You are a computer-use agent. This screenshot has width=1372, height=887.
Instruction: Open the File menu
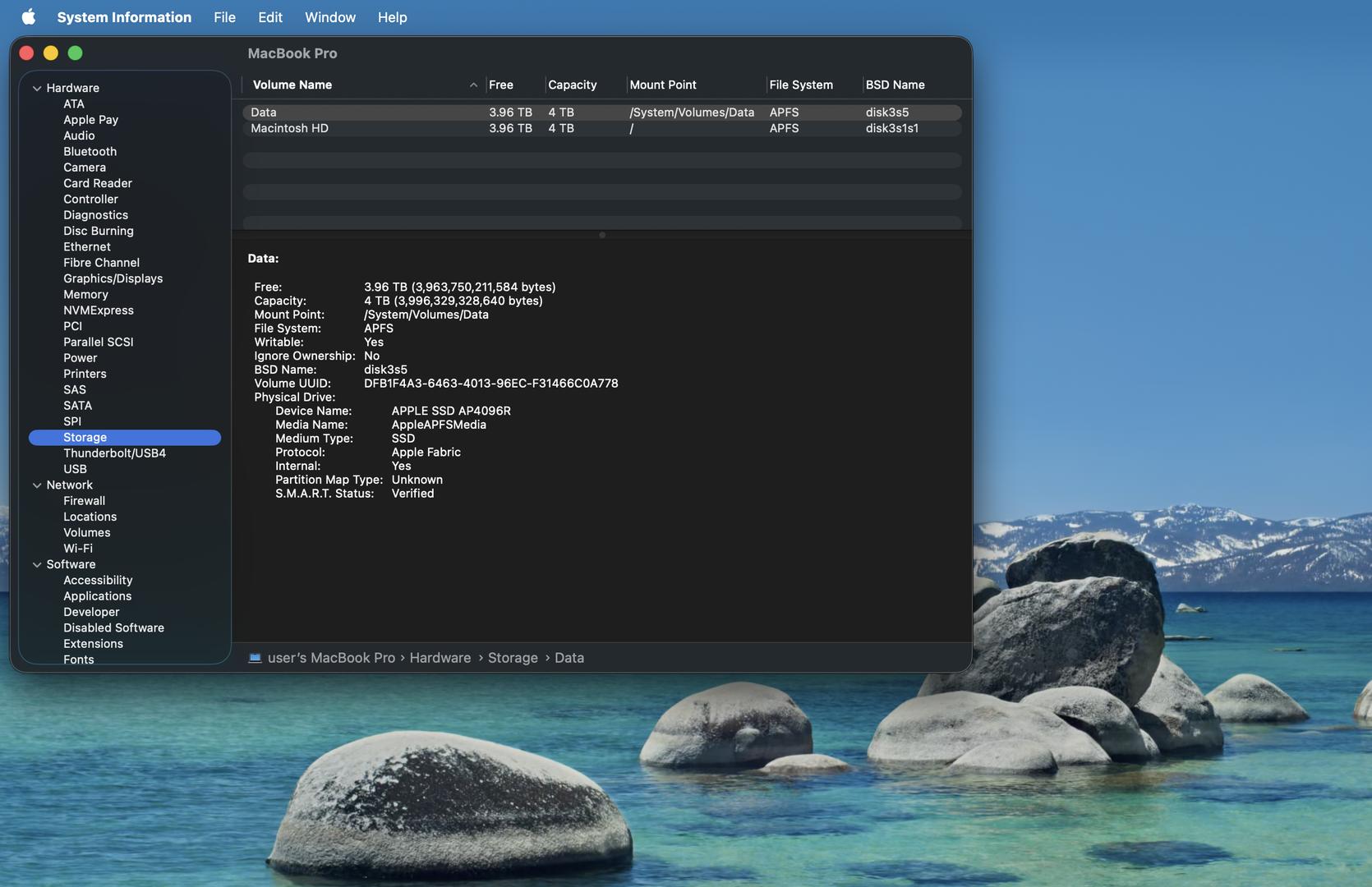click(224, 17)
